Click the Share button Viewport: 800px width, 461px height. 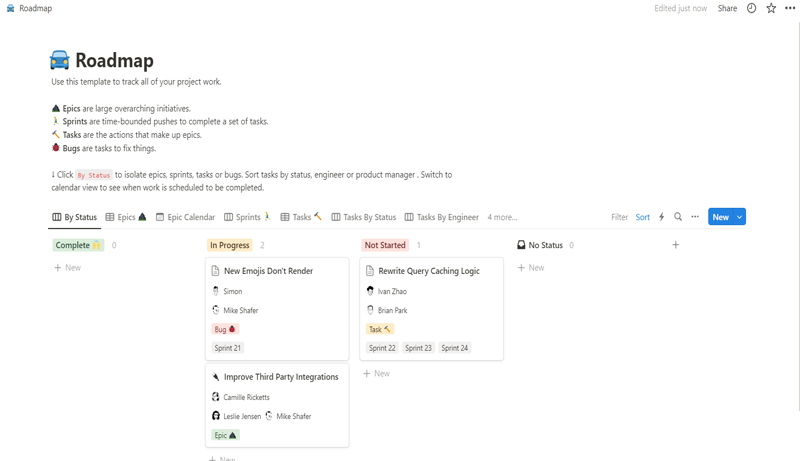click(727, 8)
